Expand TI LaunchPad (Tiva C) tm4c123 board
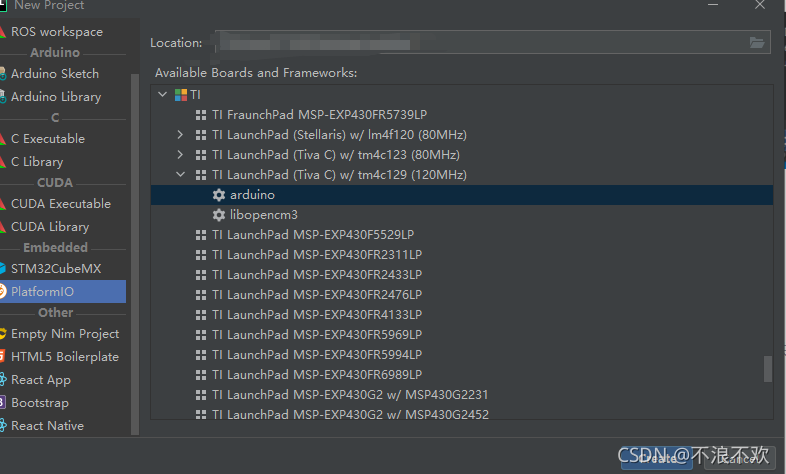Image resolution: width=786 pixels, height=474 pixels. click(x=180, y=154)
